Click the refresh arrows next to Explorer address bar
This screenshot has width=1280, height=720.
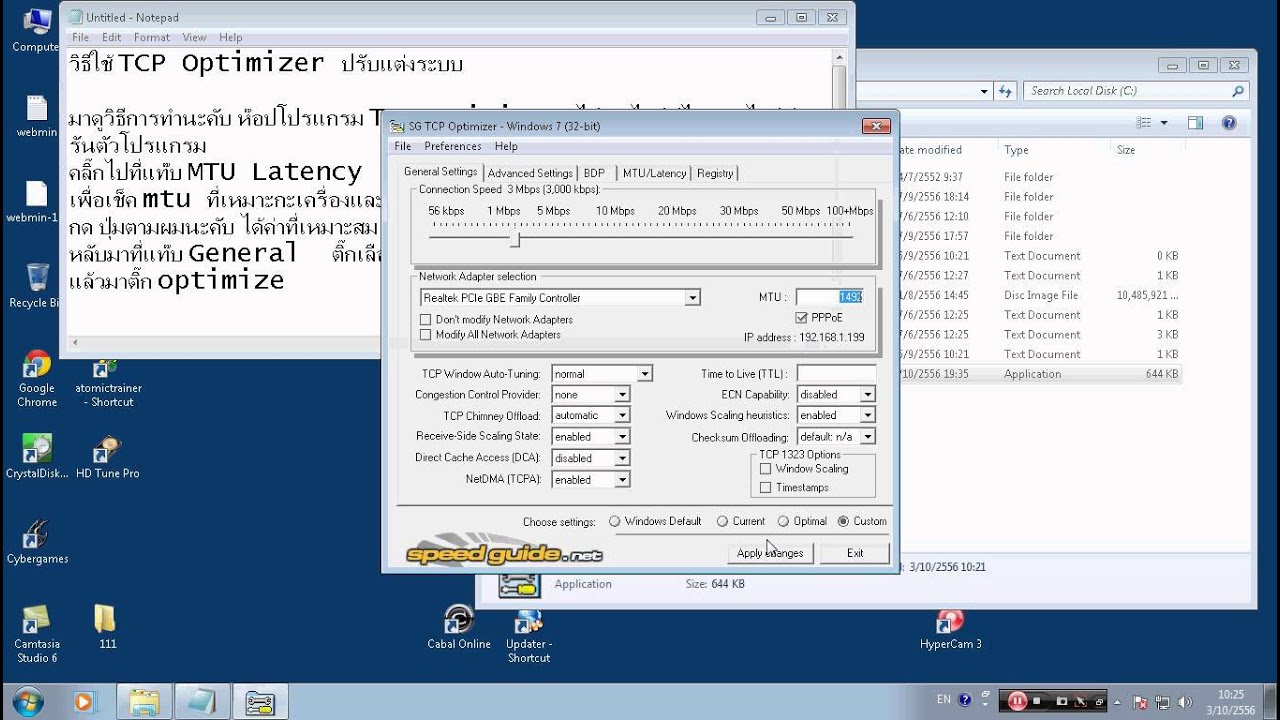coord(1006,91)
